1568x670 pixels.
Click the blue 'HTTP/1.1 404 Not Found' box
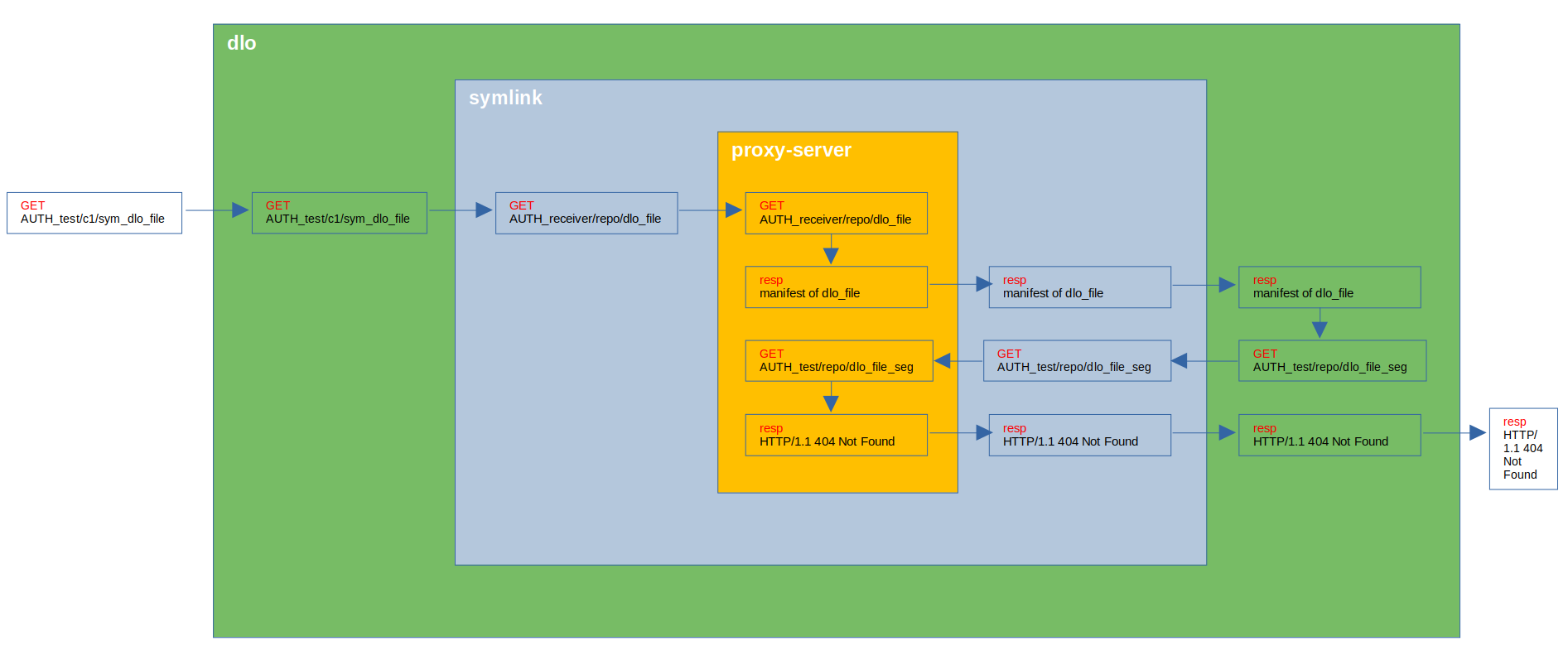pyautogui.click(x=1080, y=435)
